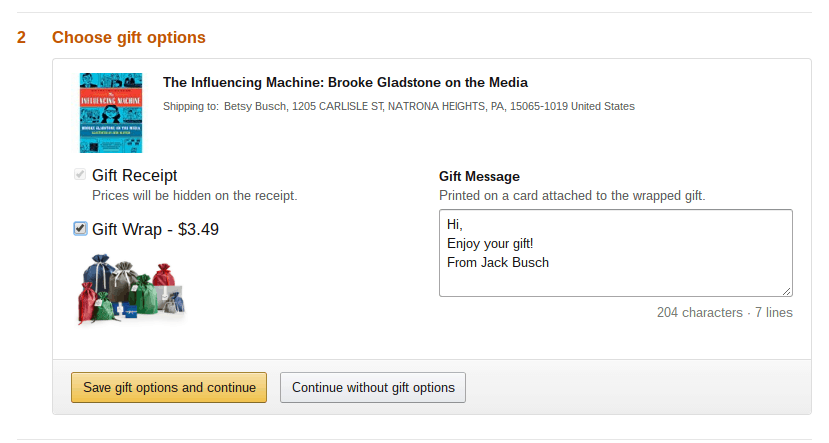The image size is (829, 443).
Task: Click the gift wrap bags image
Action: click(132, 287)
